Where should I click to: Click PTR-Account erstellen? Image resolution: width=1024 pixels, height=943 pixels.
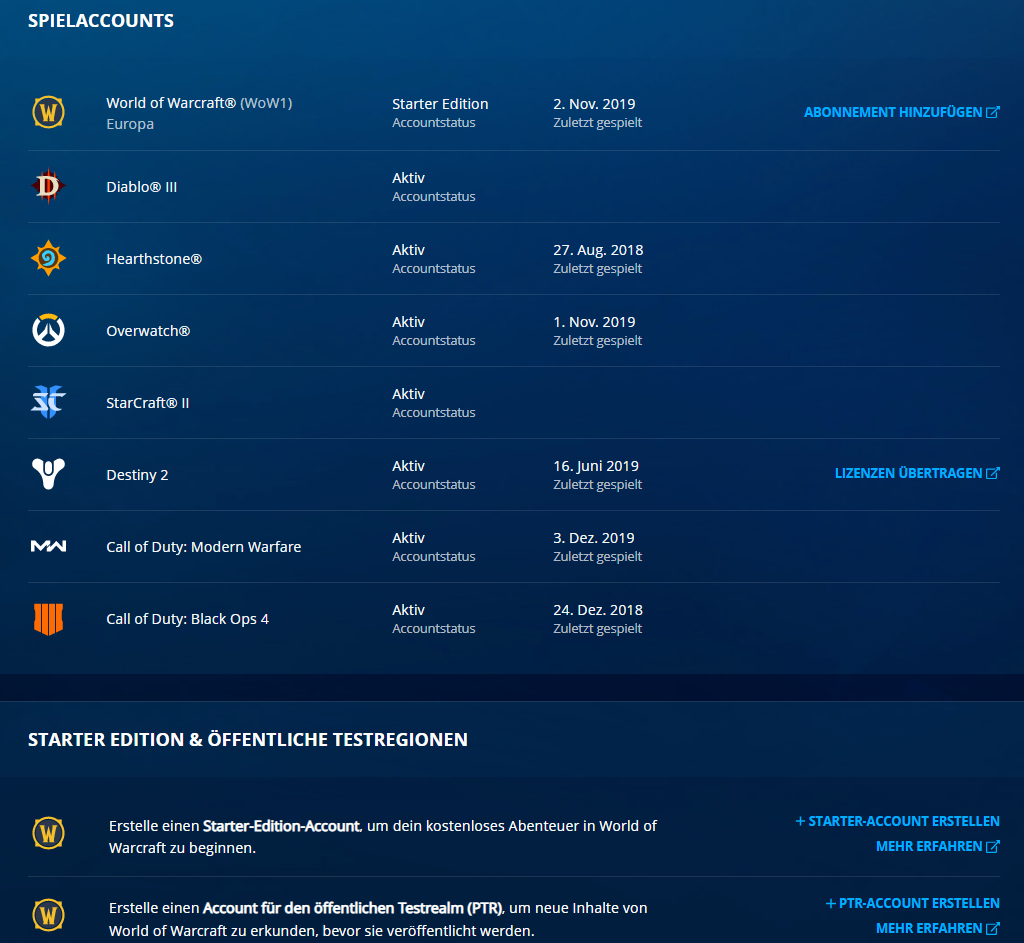point(912,903)
